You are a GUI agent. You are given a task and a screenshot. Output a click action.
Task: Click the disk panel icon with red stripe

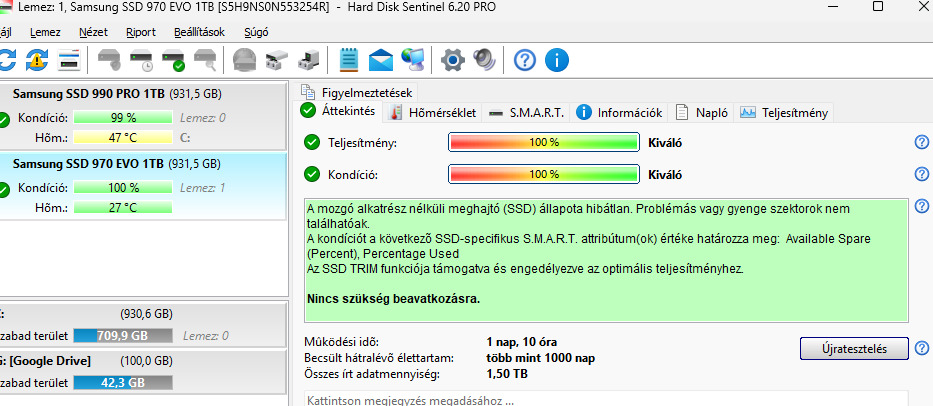coord(68,60)
